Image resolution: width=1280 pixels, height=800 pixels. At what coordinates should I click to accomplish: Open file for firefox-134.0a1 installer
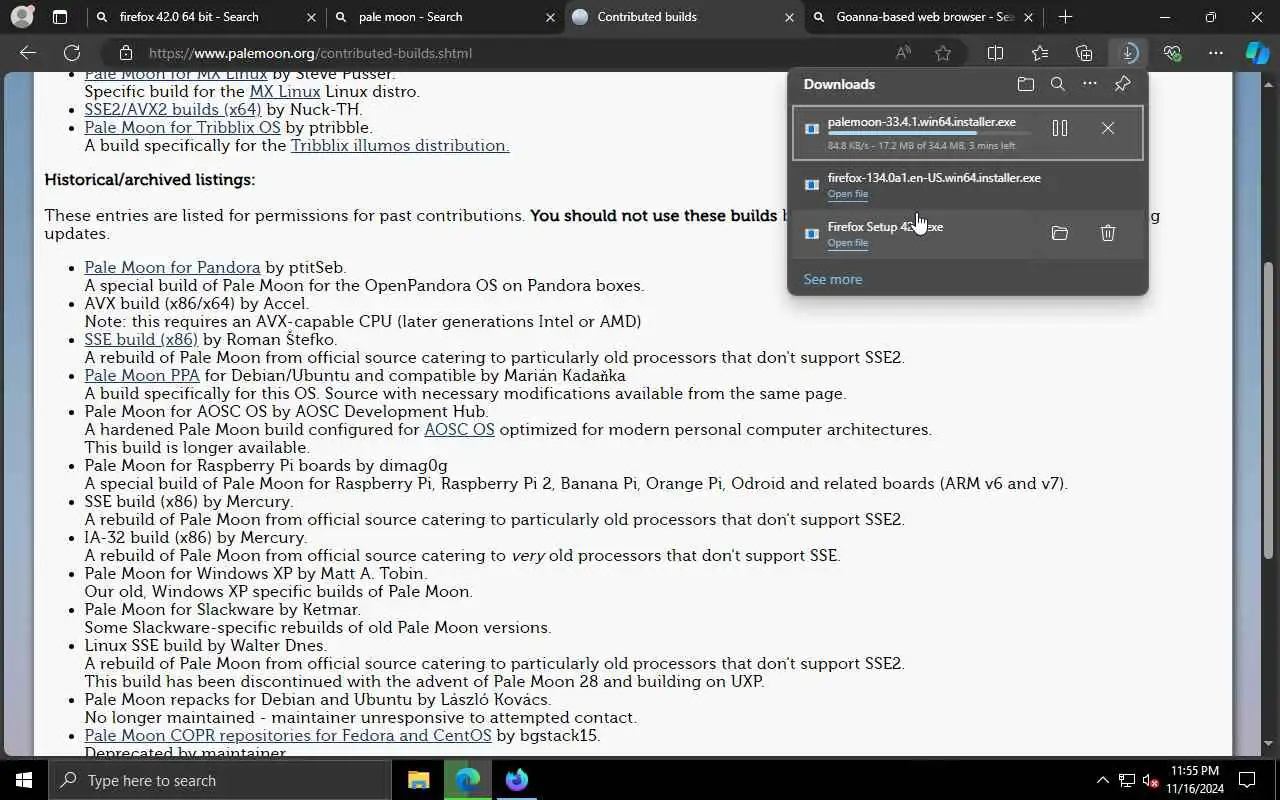[848, 194]
